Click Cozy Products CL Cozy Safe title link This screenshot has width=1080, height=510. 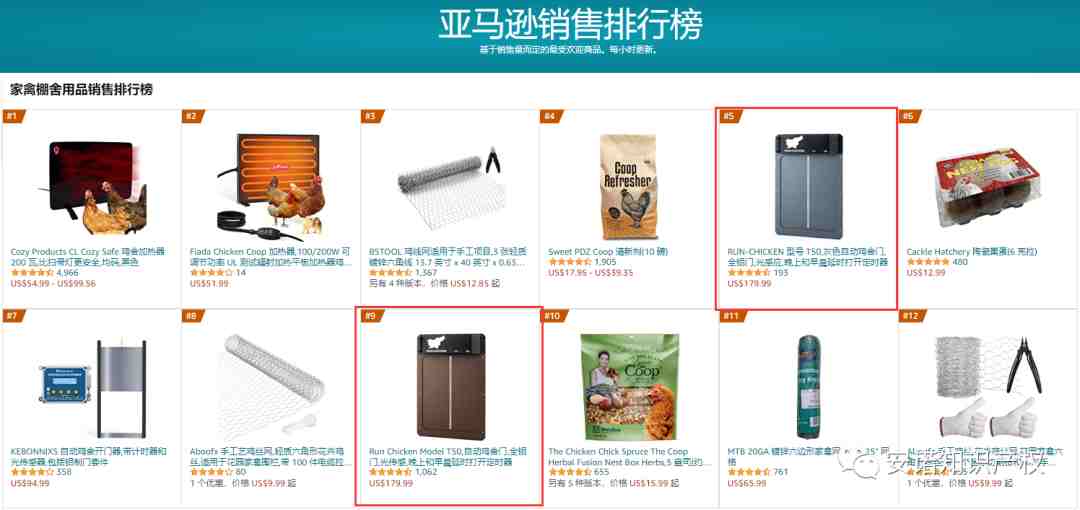88,257
